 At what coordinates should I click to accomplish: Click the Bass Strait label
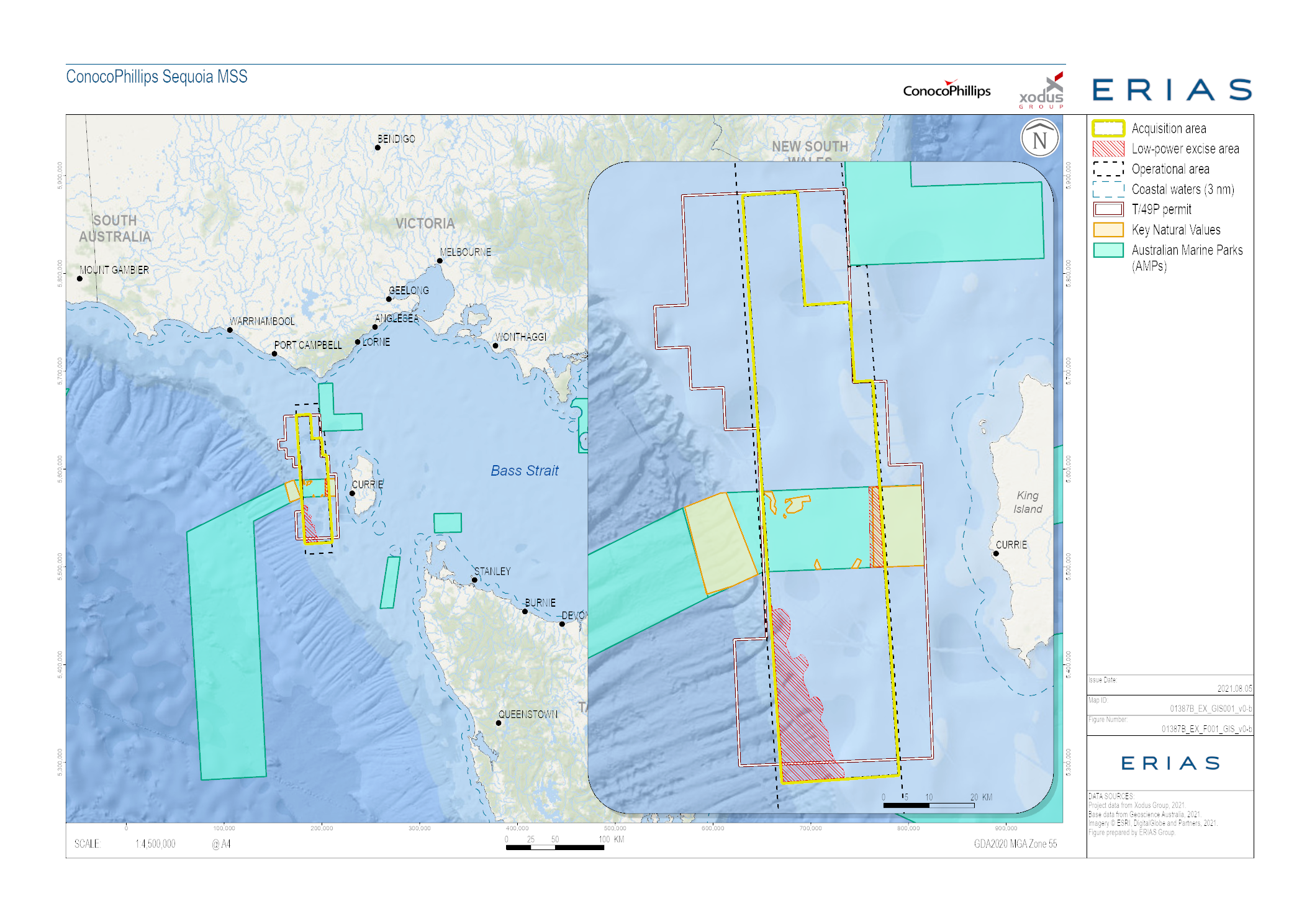524,471
